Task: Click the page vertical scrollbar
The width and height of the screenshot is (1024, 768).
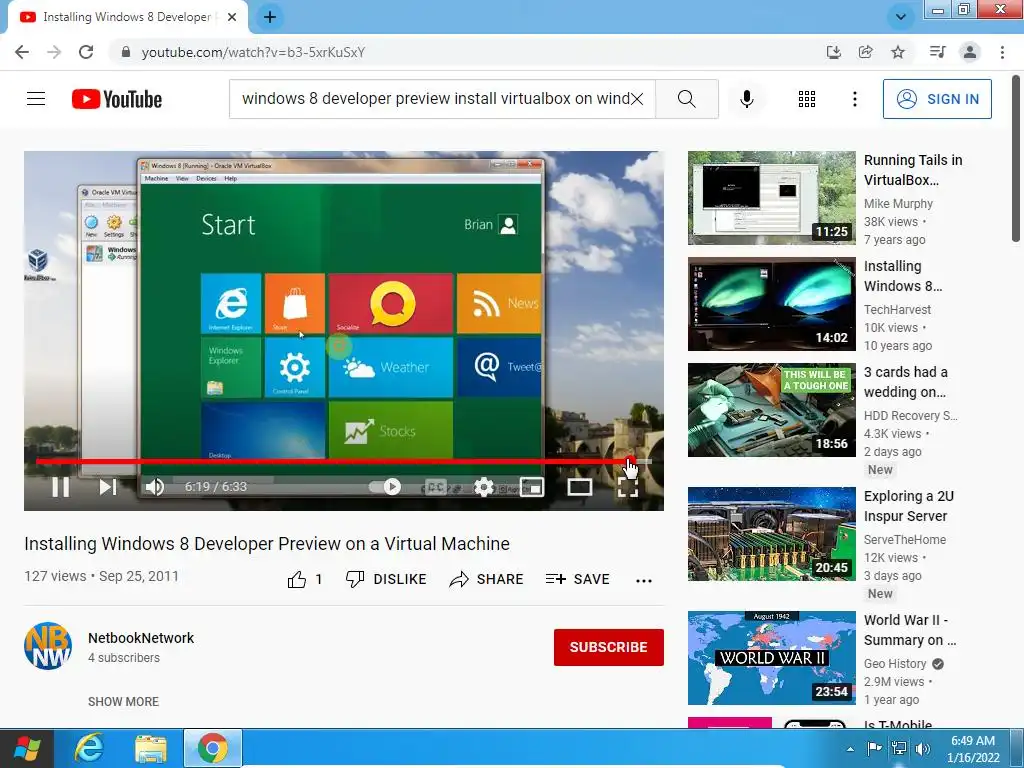Action: (1017, 159)
